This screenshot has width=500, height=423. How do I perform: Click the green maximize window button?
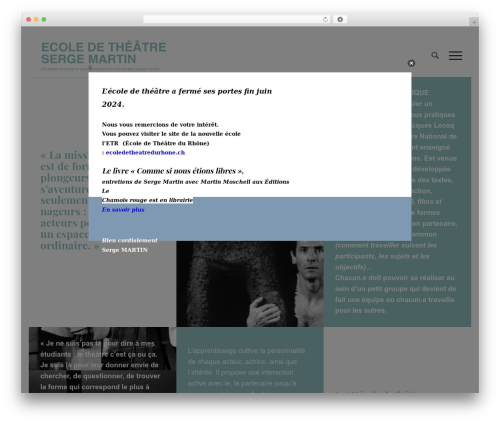(44, 20)
